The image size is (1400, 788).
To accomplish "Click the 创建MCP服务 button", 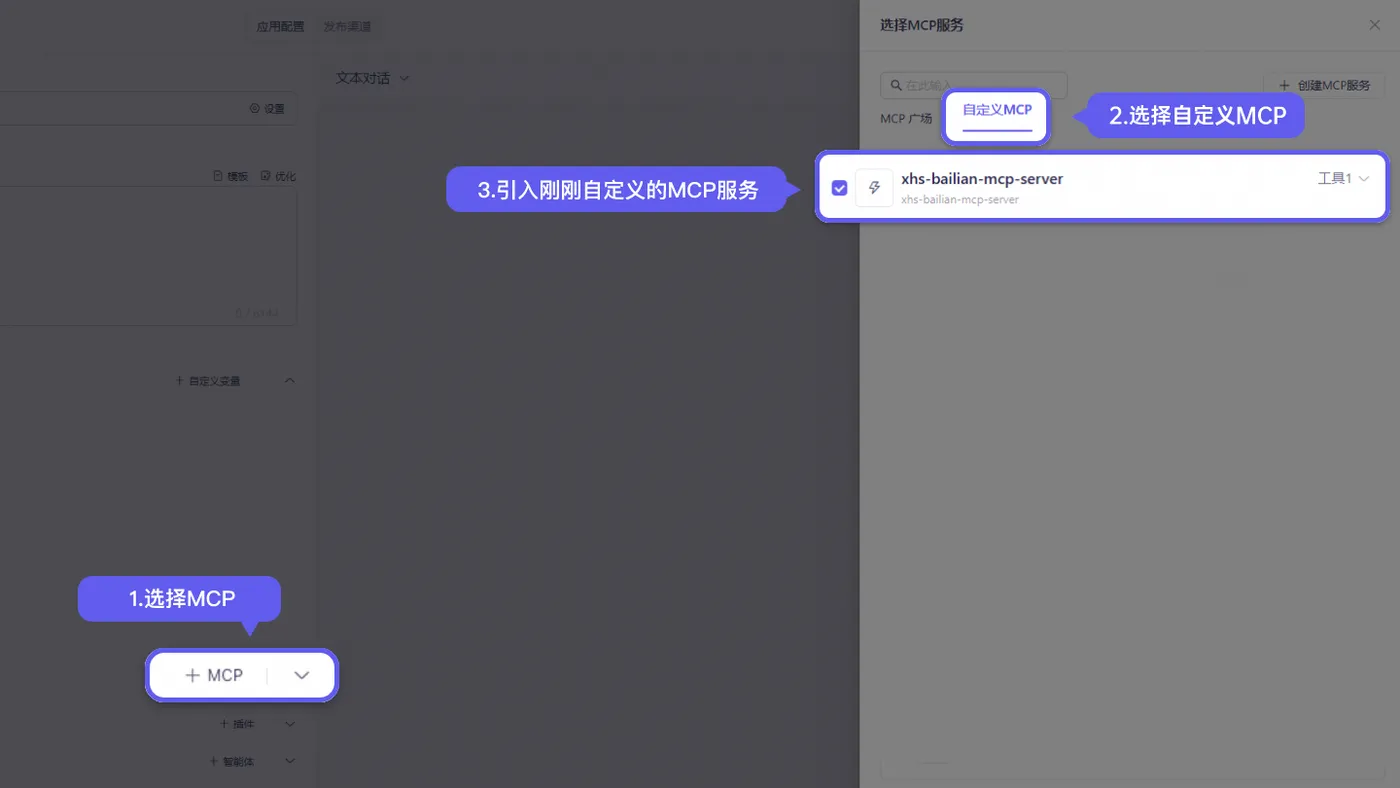I will (1323, 85).
